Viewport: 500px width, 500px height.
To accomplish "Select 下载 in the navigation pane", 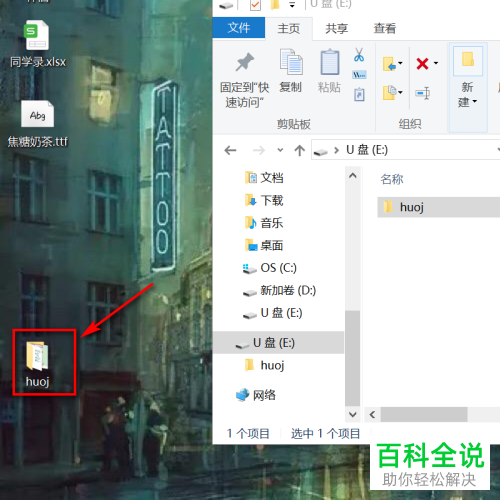I will coord(264,200).
